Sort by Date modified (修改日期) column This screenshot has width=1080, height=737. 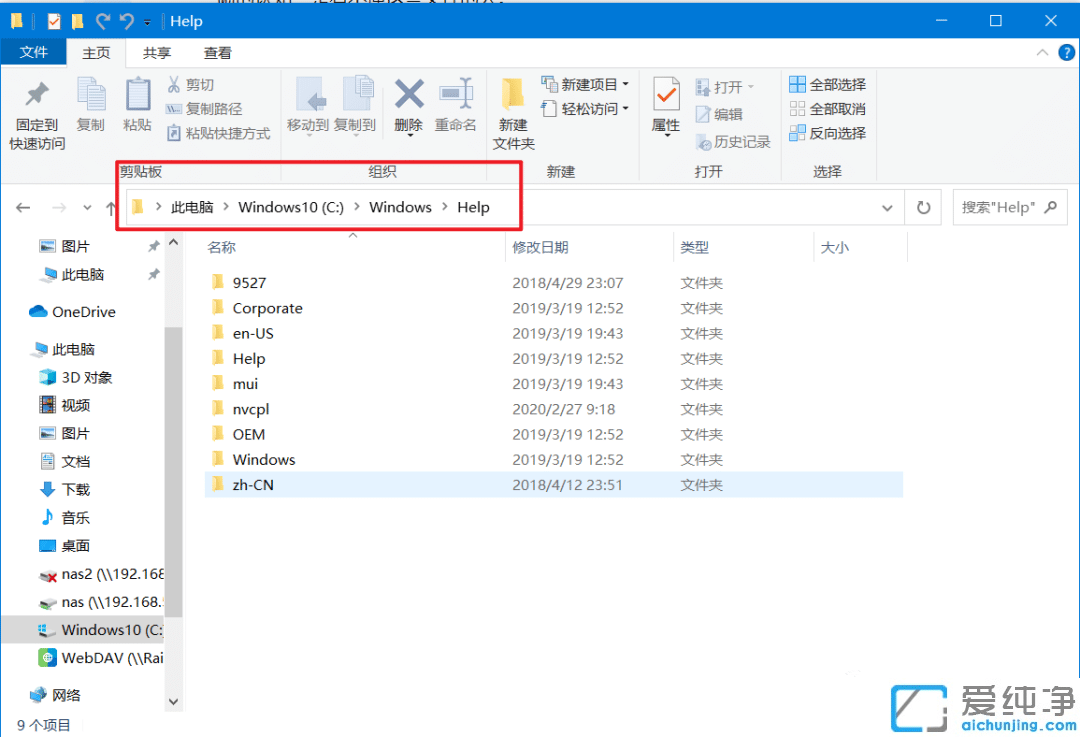pyautogui.click(x=541, y=247)
